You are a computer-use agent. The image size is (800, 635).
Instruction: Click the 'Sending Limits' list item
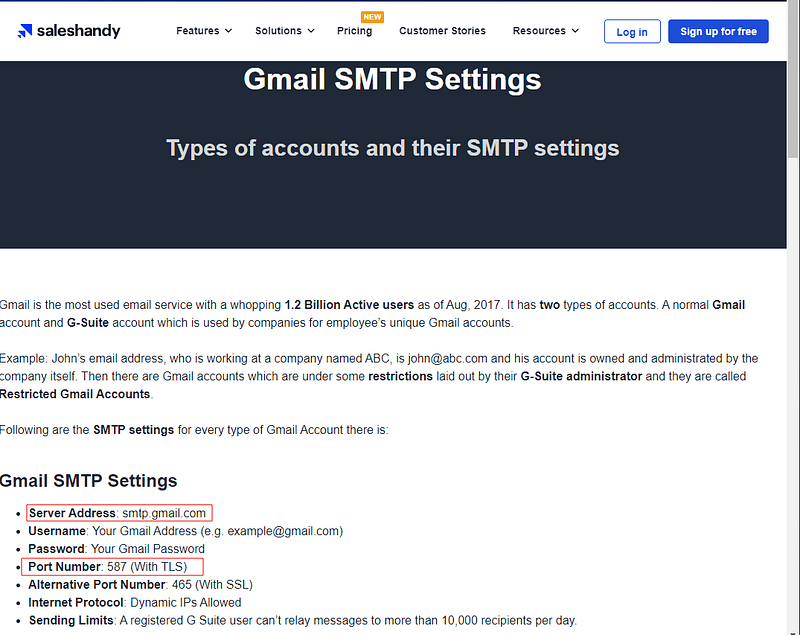pos(303,620)
